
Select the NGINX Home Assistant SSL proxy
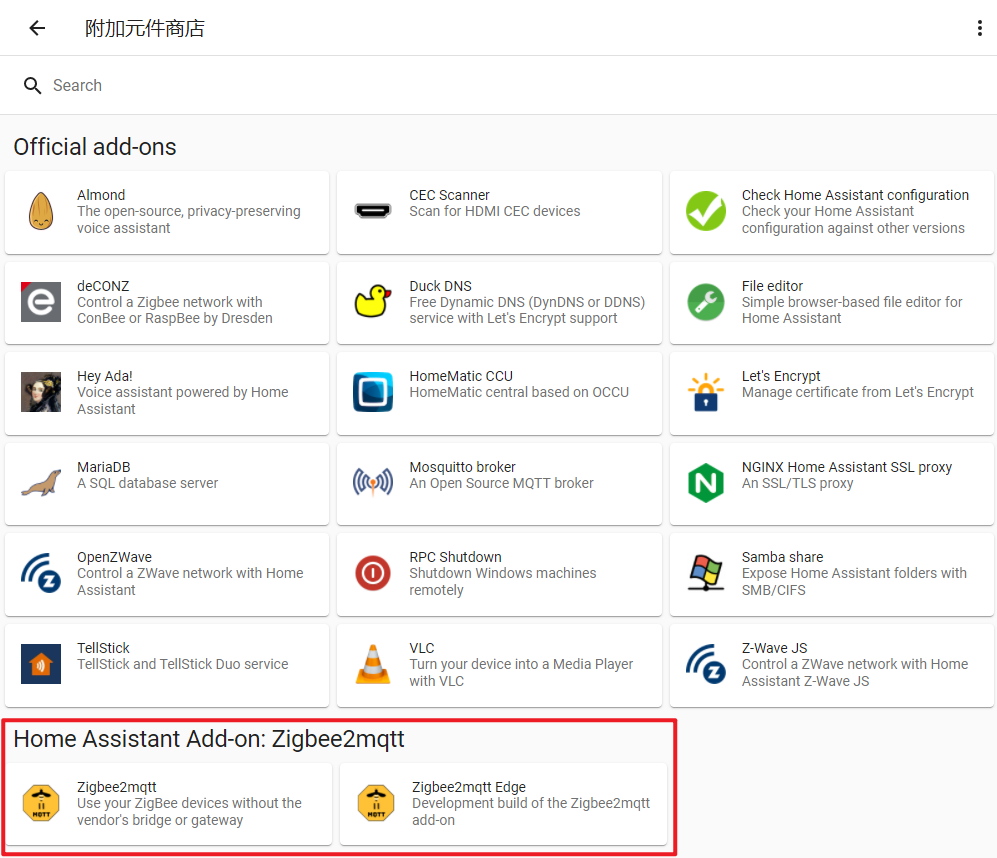832,484
